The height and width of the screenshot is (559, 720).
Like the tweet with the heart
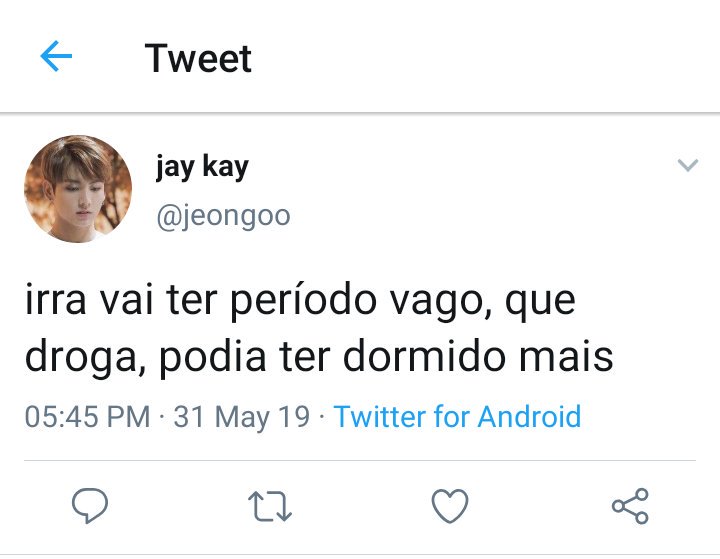tap(450, 506)
